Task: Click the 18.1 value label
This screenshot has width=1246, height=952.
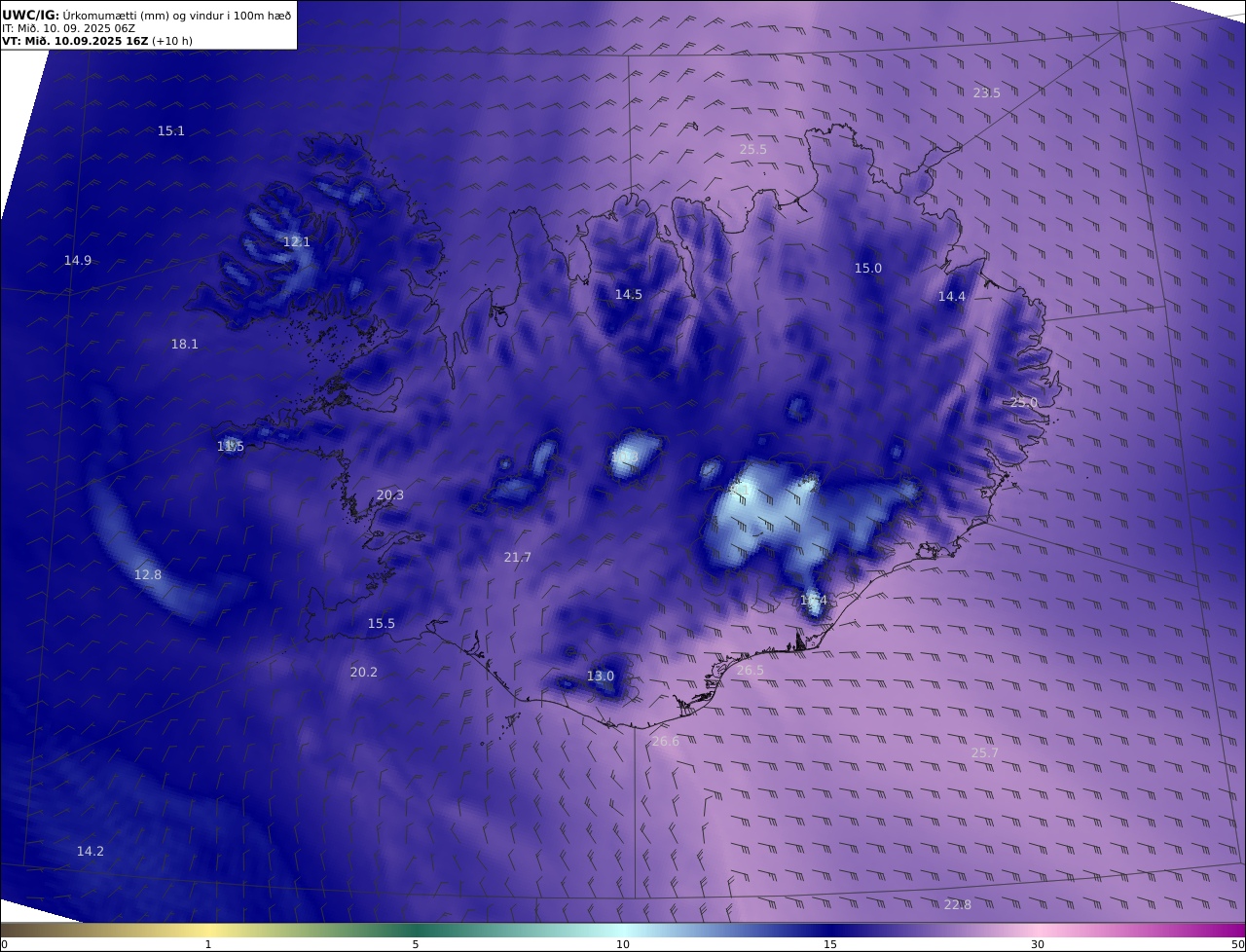Action: (x=185, y=344)
